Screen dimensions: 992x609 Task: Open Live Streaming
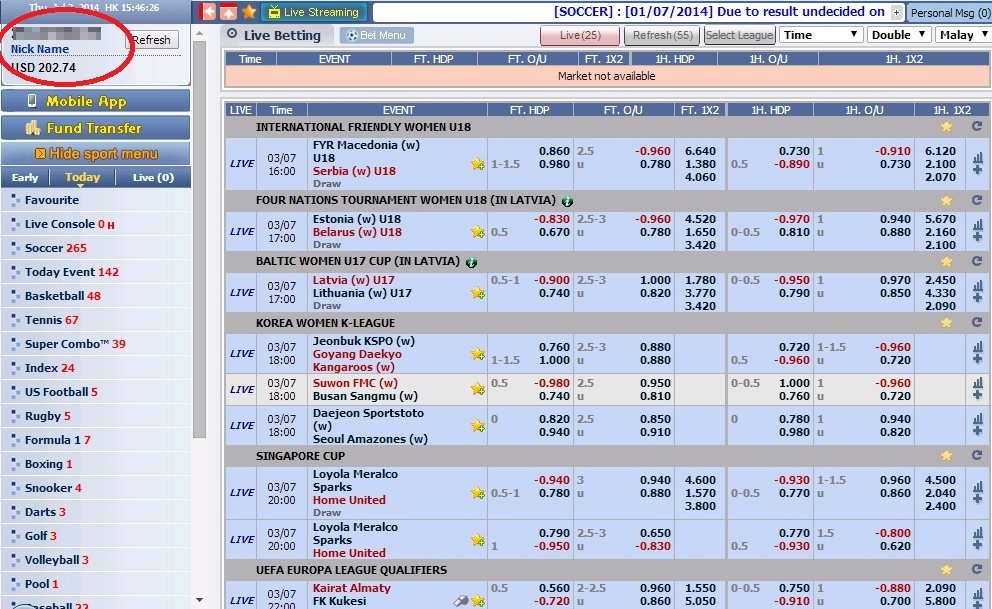click(314, 12)
